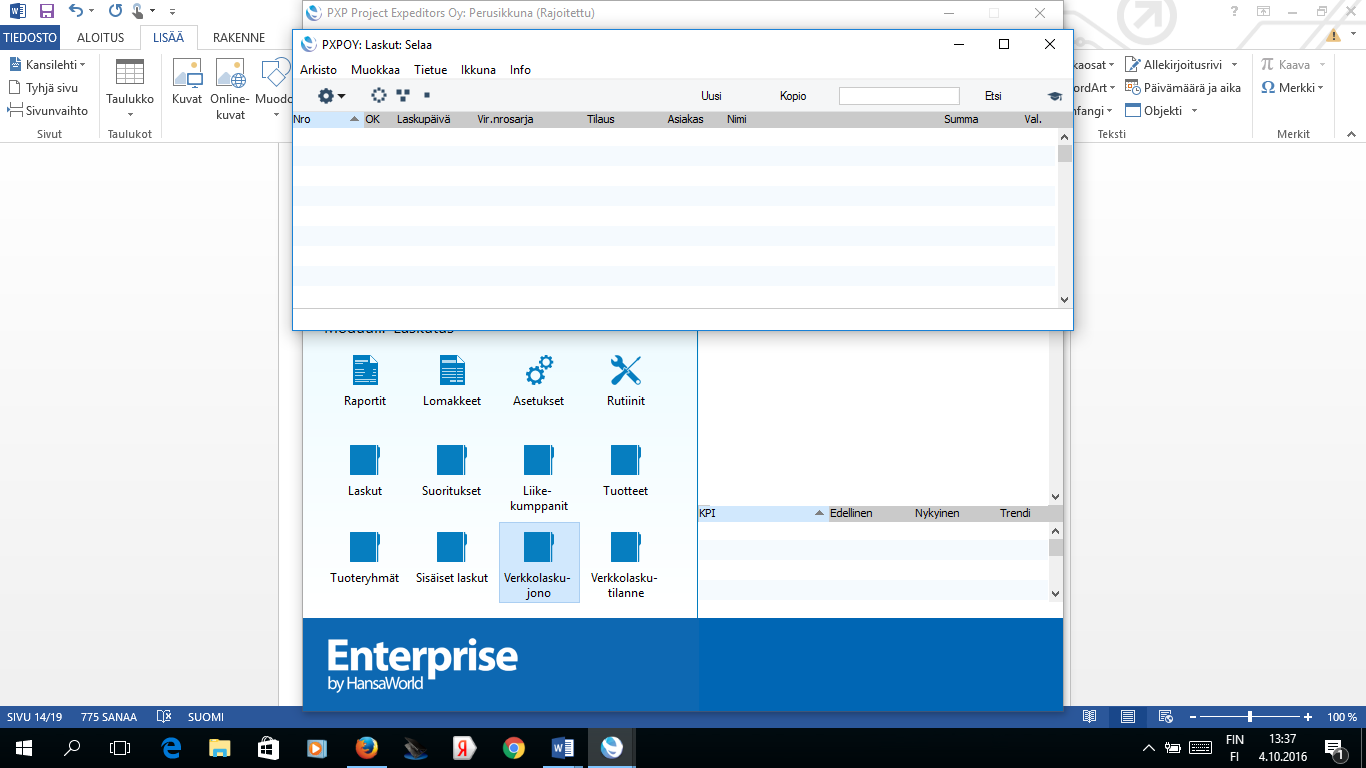Click zoom-in plus in Word status bar
Screen dimensions: 1366x768
[x=1308, y=717]
